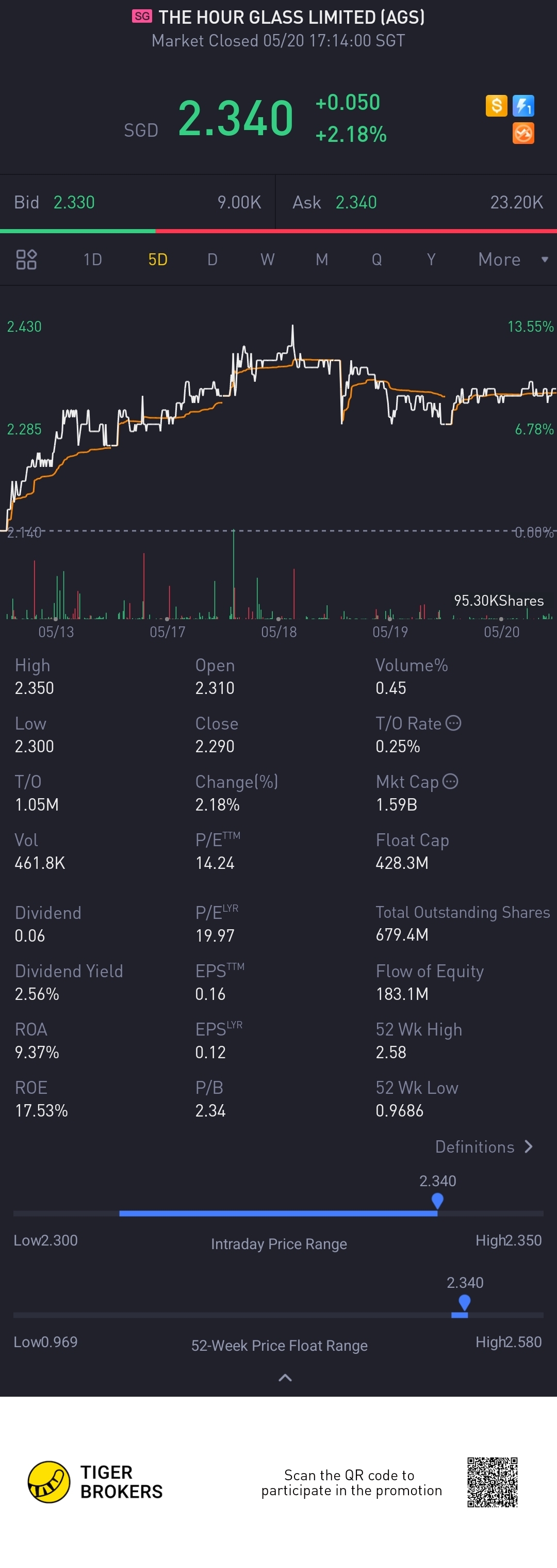Click the Intraday Price Range marker at 2.340
The width and height of the screenshot is (557, 1568).
click(x=437, y=1200)
